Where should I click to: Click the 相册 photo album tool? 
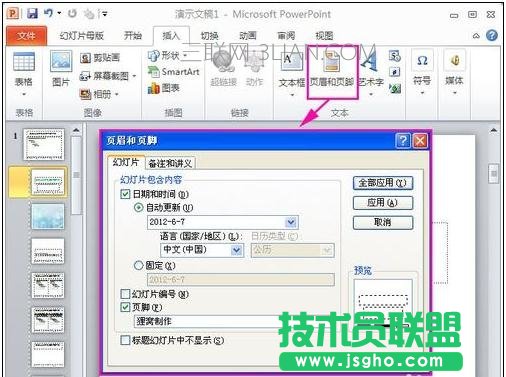[x=96, y=94]
